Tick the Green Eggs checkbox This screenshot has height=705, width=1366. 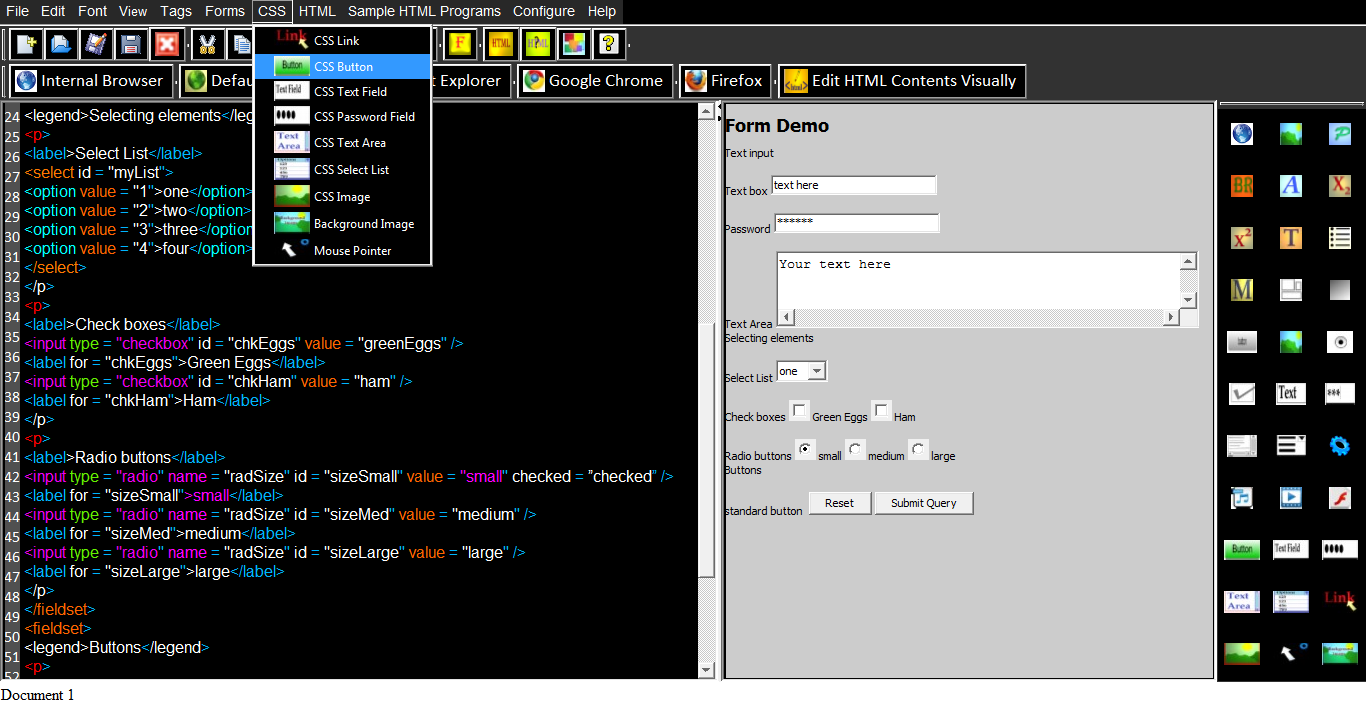tap(800, 411)
